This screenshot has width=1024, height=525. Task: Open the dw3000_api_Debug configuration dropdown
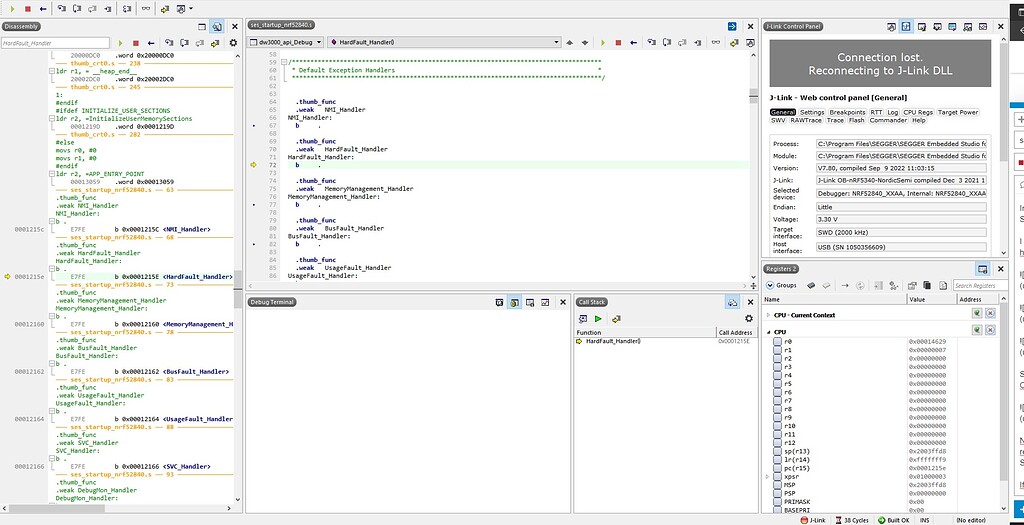point(292,43)
